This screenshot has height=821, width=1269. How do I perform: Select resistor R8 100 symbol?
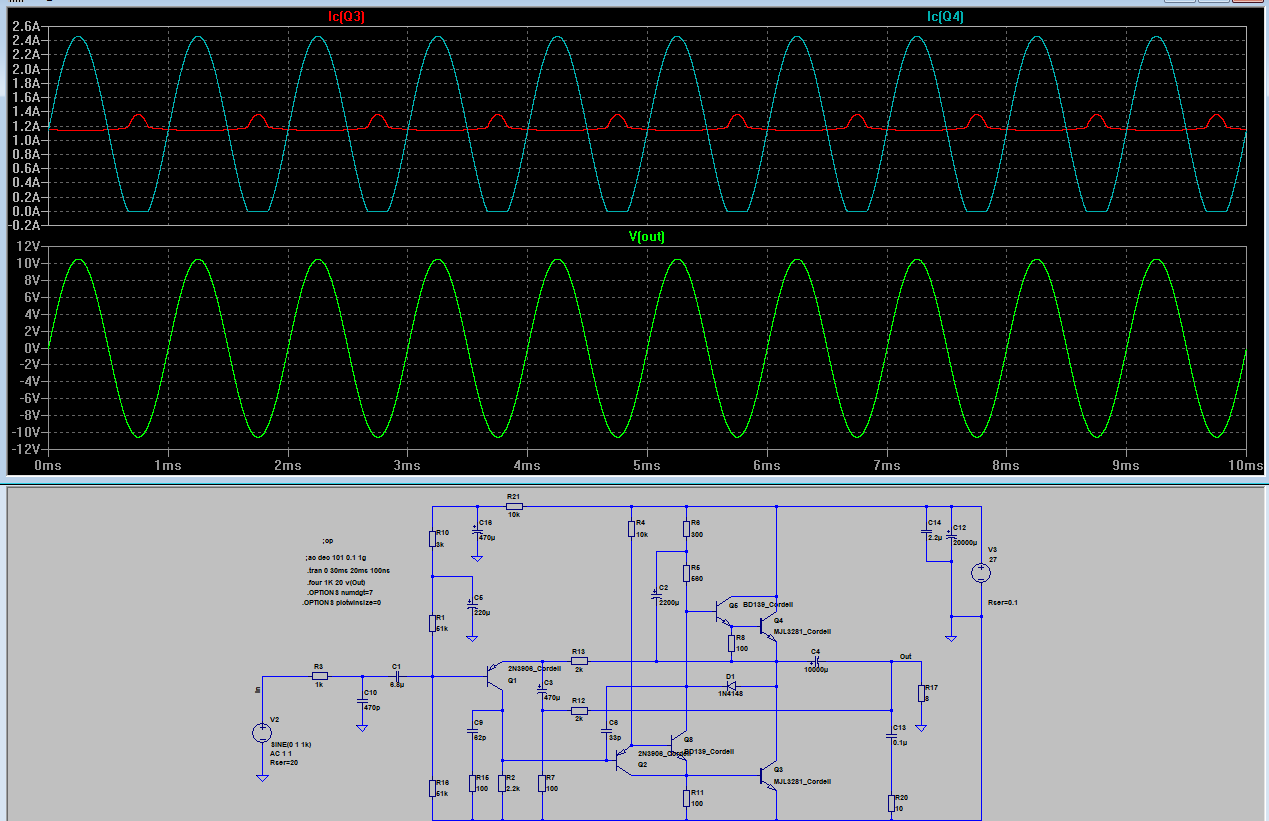pos(730,642)
